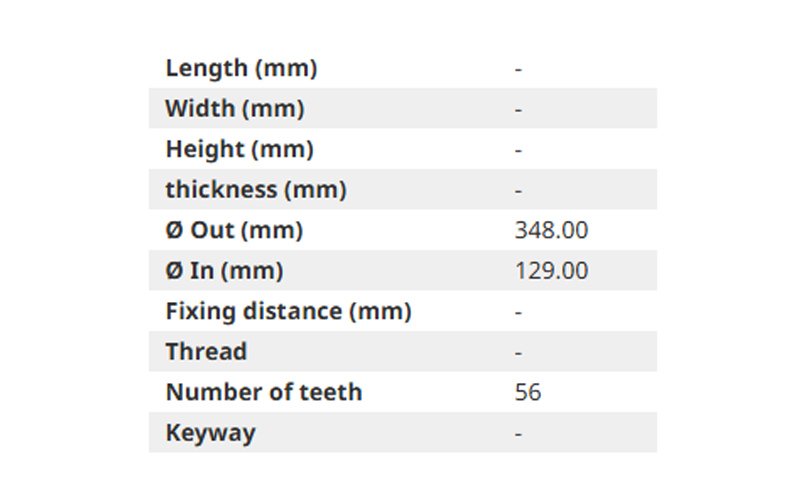Click the Keyway row label

coord(210,433)
